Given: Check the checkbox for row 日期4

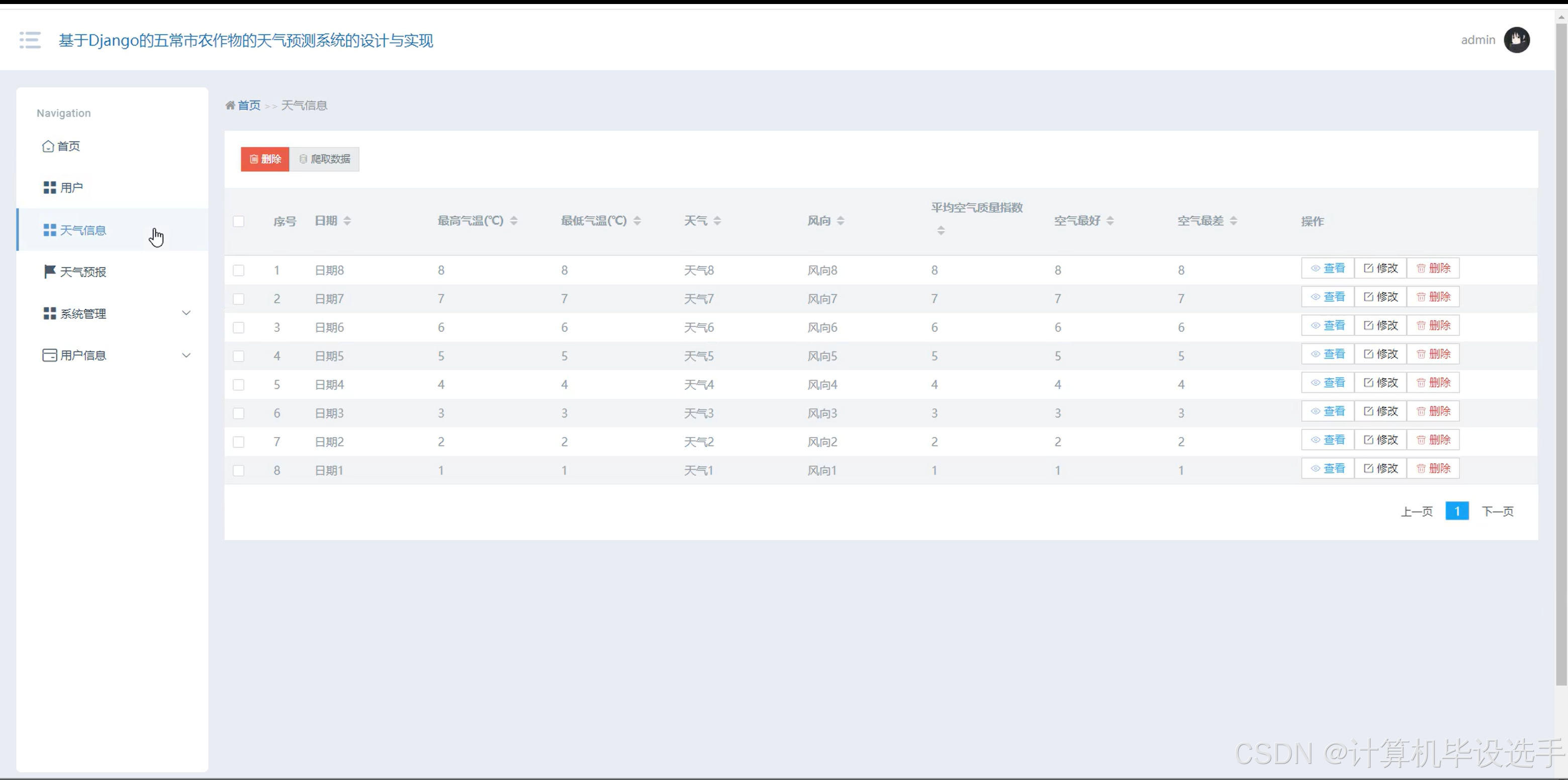Looking at the screenshot, I should (239, 385).
